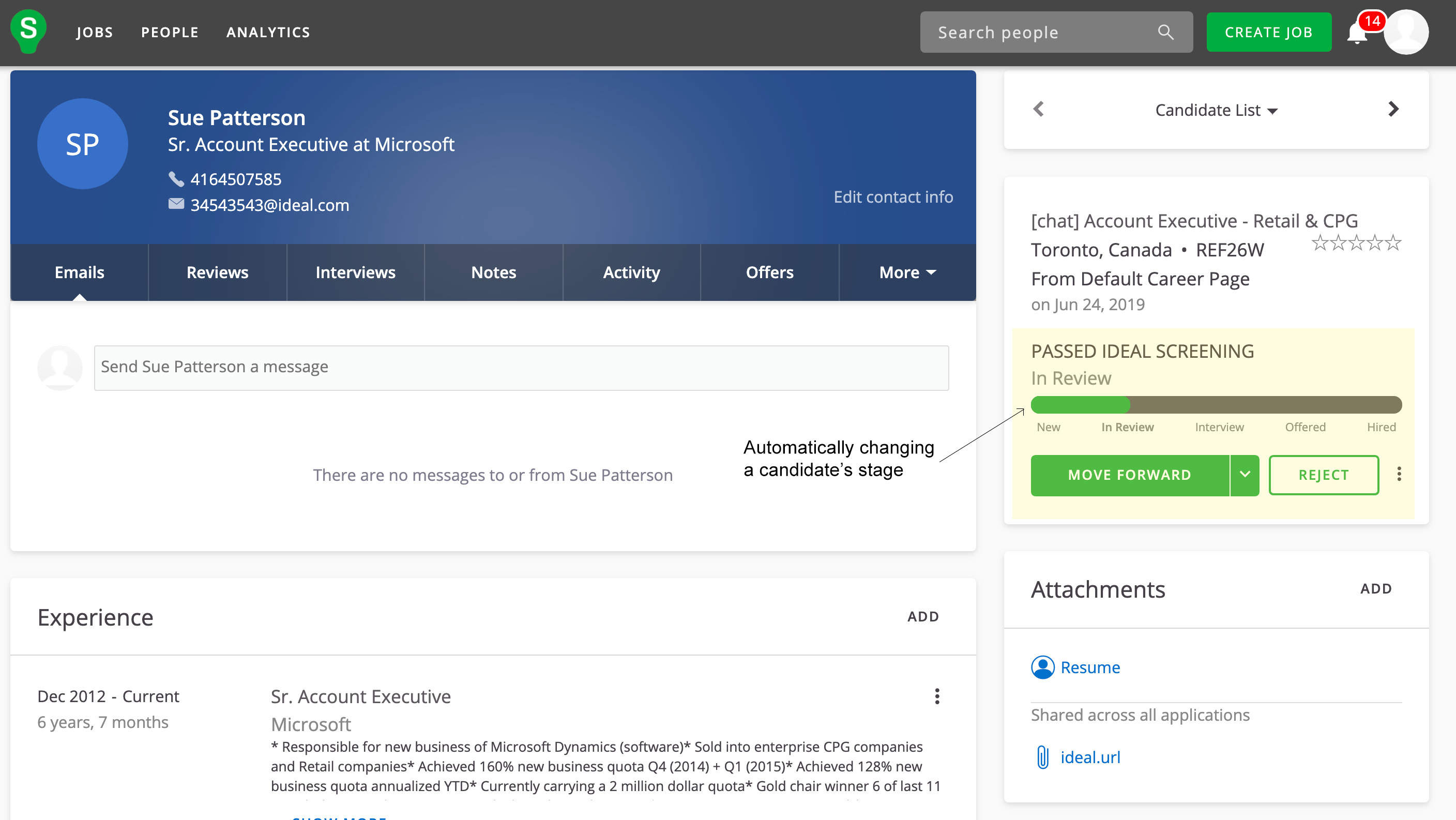This screenshot has width=1456, height=820.
Task: Click the paperclip icon beside ideal.url
Action: (x=1043, y=757)
